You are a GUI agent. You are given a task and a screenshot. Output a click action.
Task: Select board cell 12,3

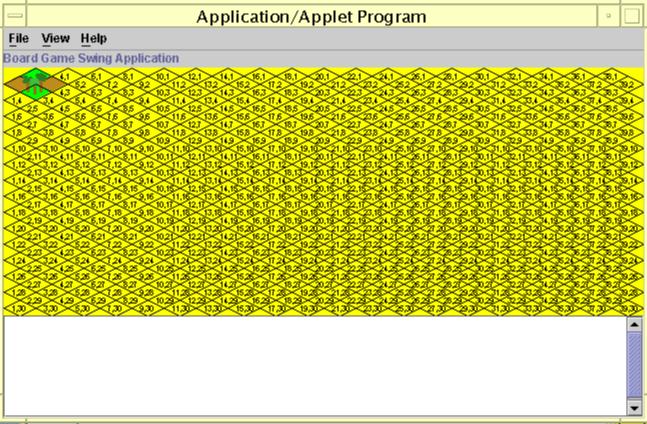click(195, 92)
